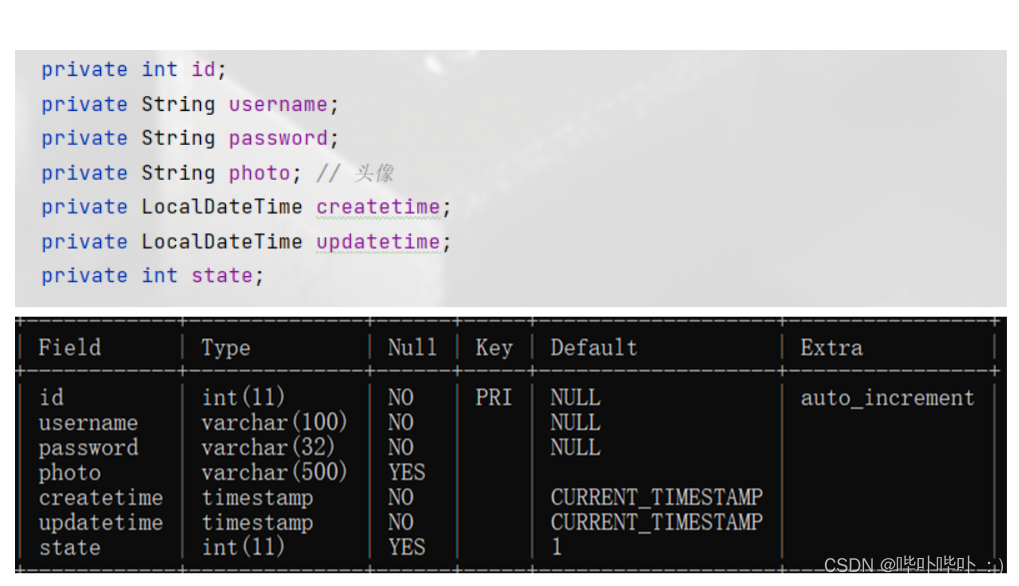Screen dimensions: 1019x586
Task: Click the auto_increment cell
Action: click(x=887, y=398)
